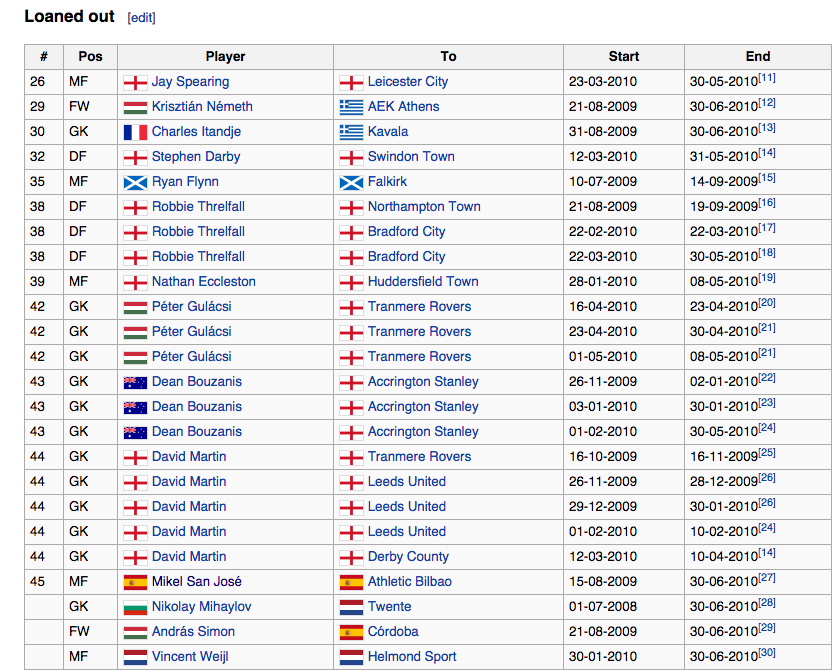Viewport: 833px width, 670px height.
Task: Visit the Falkirk club link
Action: click(x=387, y=182)
